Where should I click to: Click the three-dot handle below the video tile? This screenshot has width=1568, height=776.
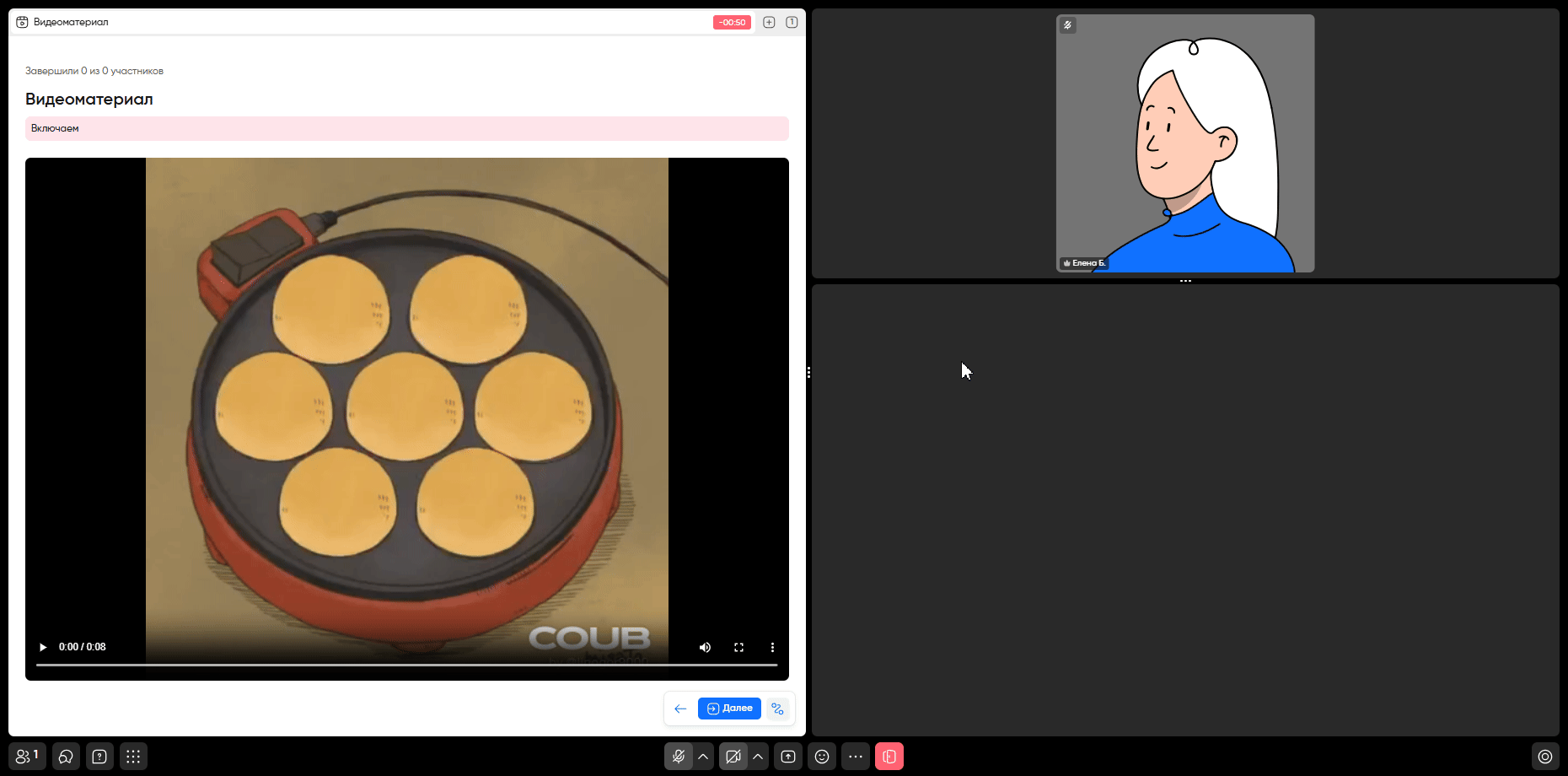(x=1185, y=281)
